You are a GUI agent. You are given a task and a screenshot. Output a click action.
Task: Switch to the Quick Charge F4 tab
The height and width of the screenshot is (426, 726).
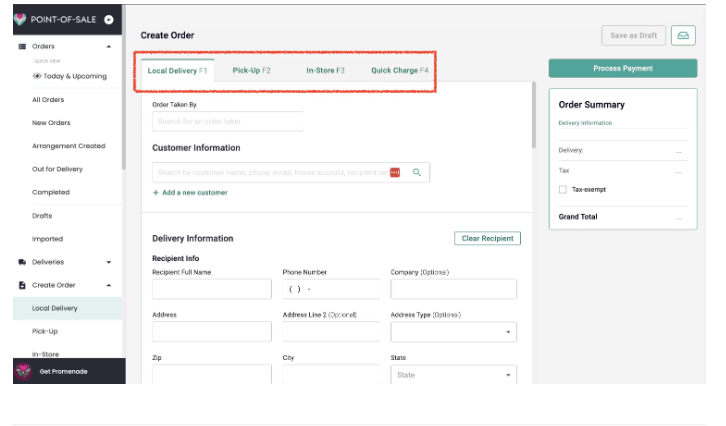(x=399, y=70)
